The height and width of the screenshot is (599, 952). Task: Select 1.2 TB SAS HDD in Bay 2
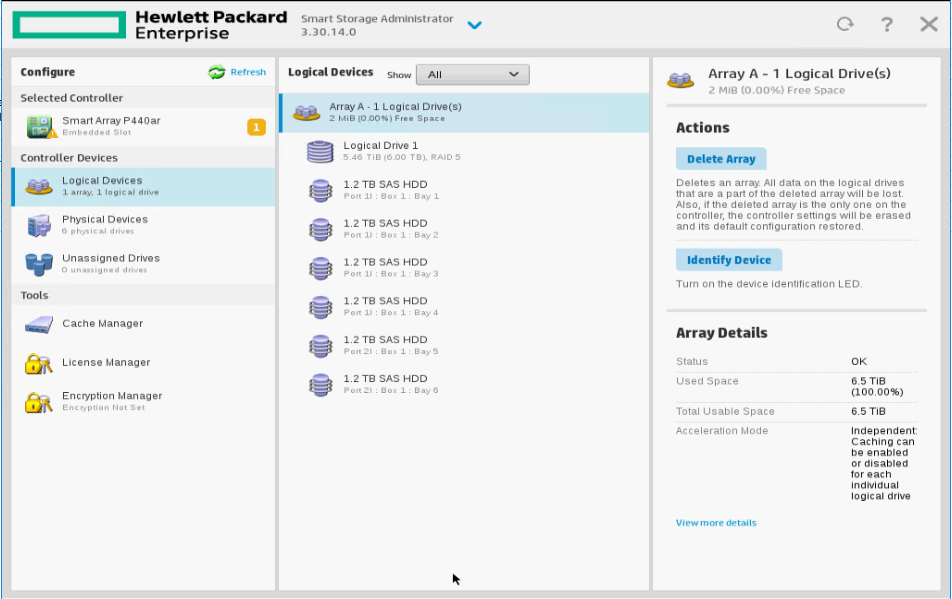point(464,229)
